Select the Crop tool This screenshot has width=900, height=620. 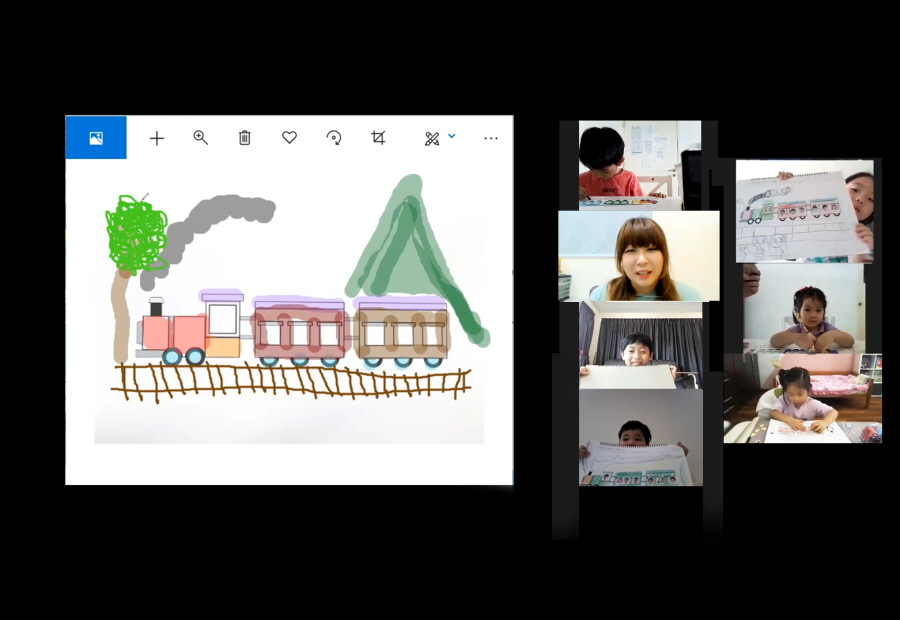378,138
